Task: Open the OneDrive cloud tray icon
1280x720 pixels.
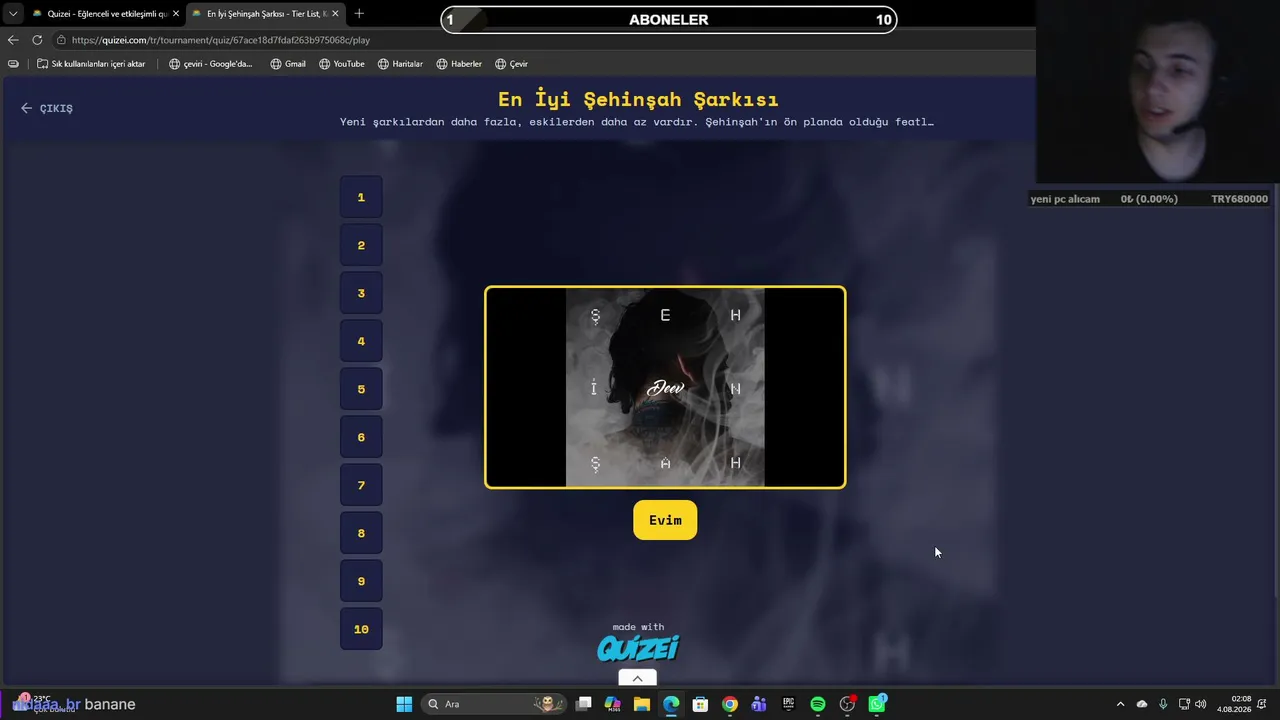Action: (1142, 704)
